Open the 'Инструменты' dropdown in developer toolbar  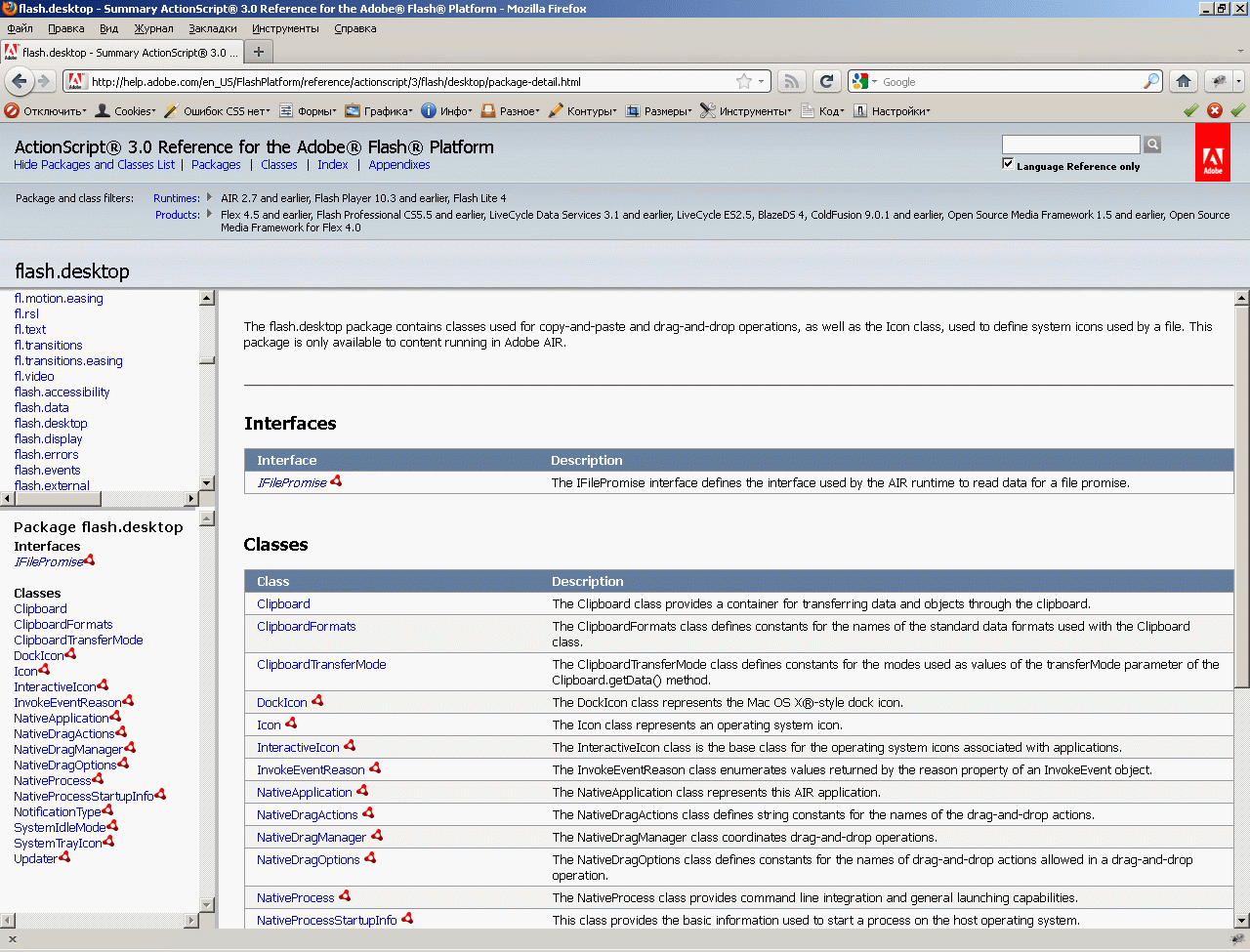tap(746, 111)
